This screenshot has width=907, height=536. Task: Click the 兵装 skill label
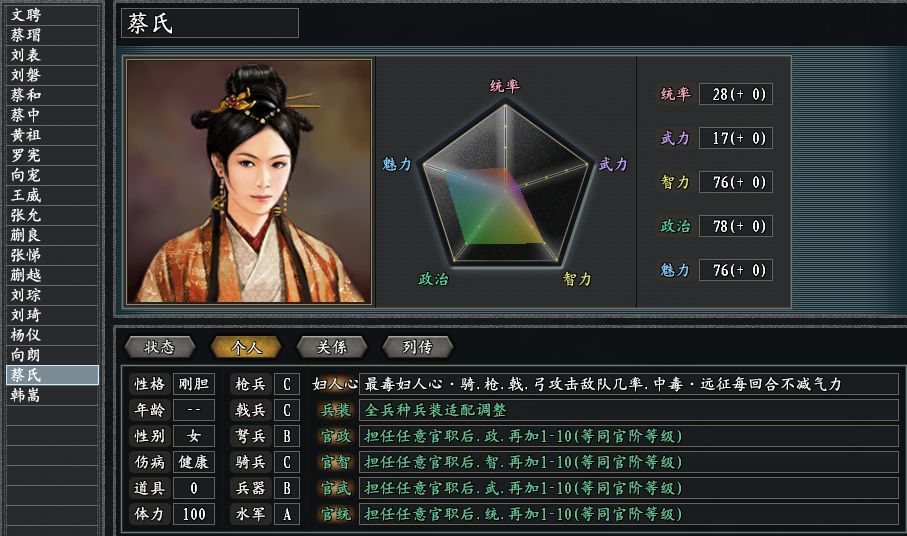click(x=336, y=410)
